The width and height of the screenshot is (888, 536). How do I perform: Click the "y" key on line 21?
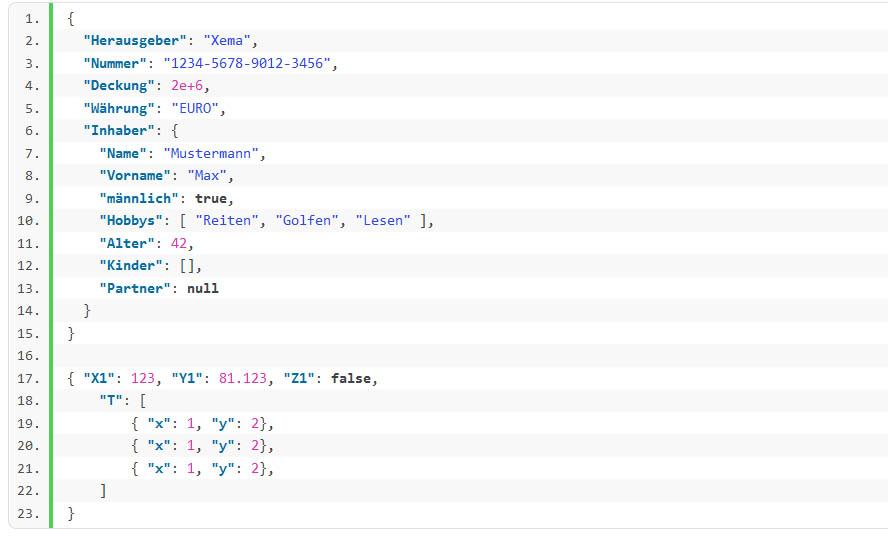(223, 469)
